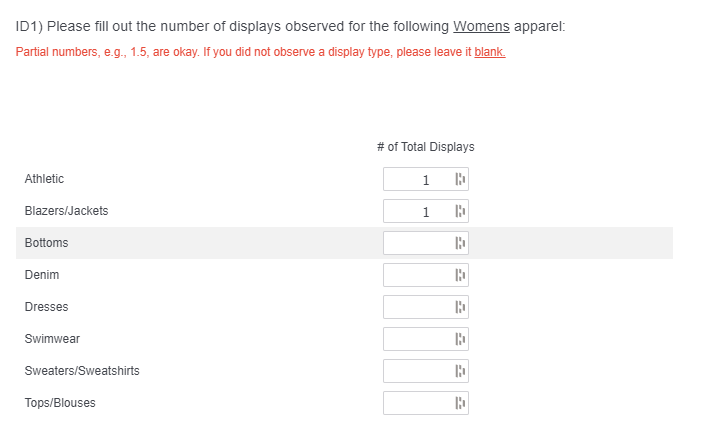The height and width of the screenshot is (437, 715).
Task: Click the "# of Total Displays" column header
Action: (426, 147)
